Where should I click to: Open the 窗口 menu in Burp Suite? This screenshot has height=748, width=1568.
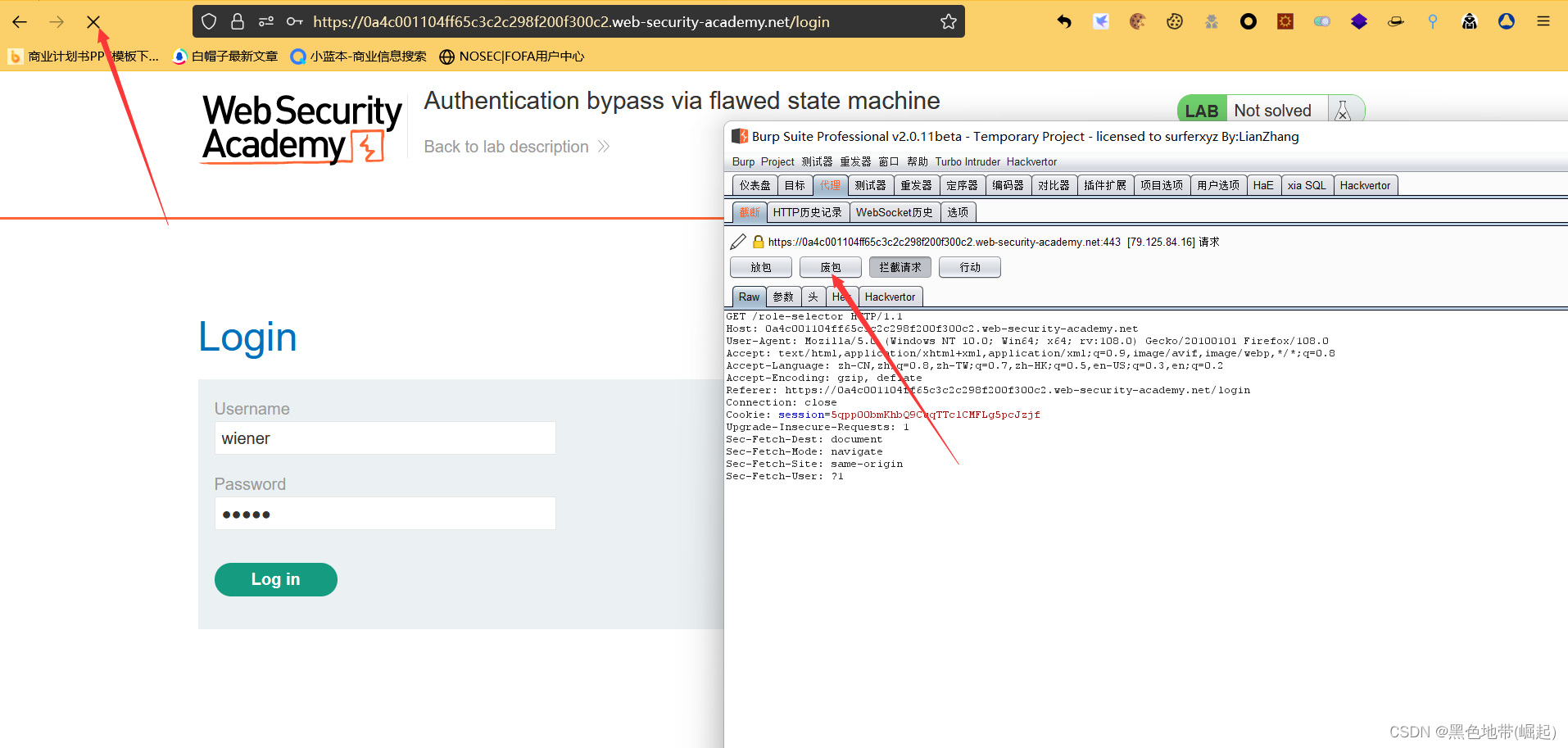pyautogui.click(x=889, y=162)
